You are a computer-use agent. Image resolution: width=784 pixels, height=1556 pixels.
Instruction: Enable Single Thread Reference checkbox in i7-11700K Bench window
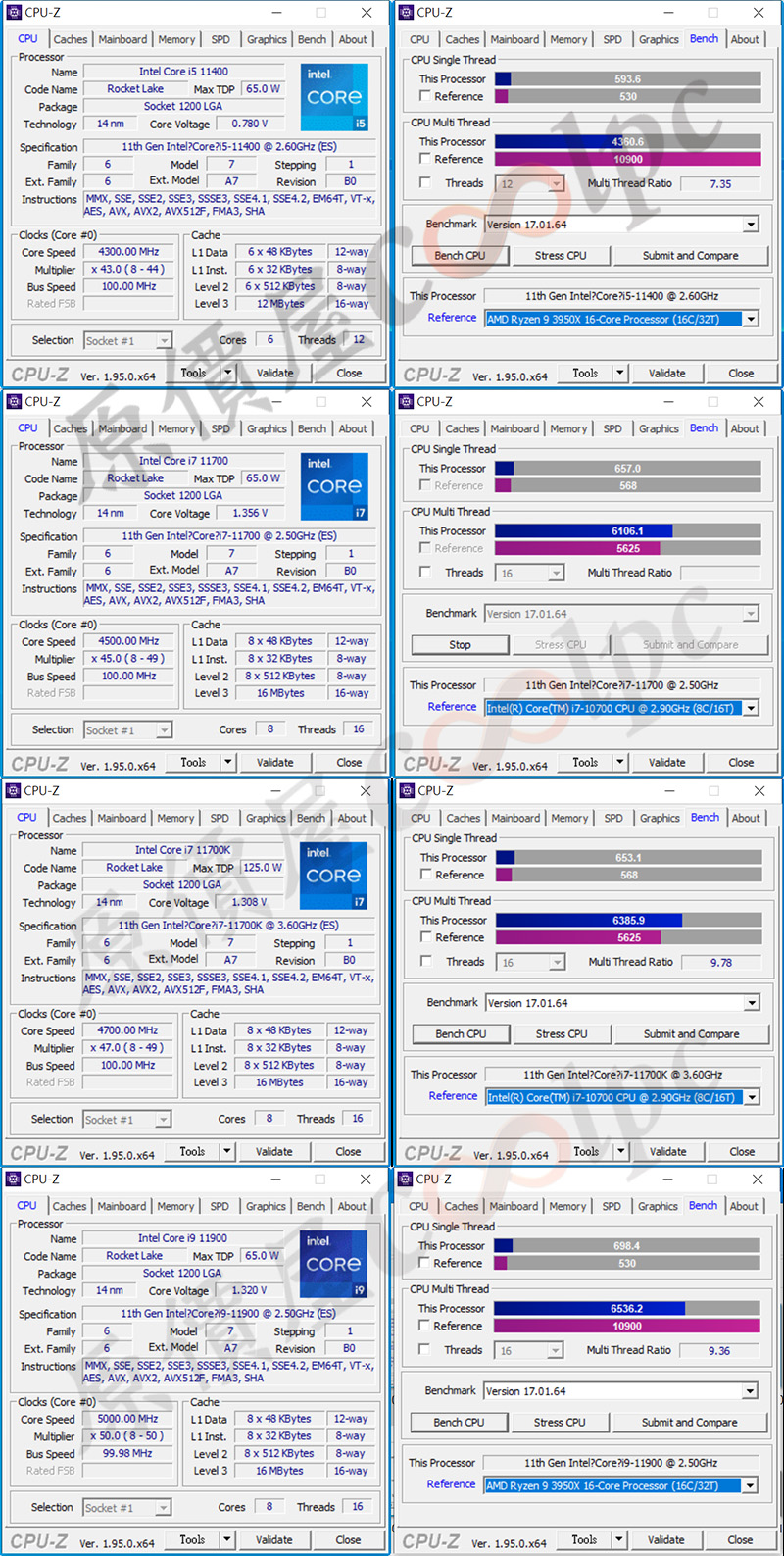click(x=426, y=875)
